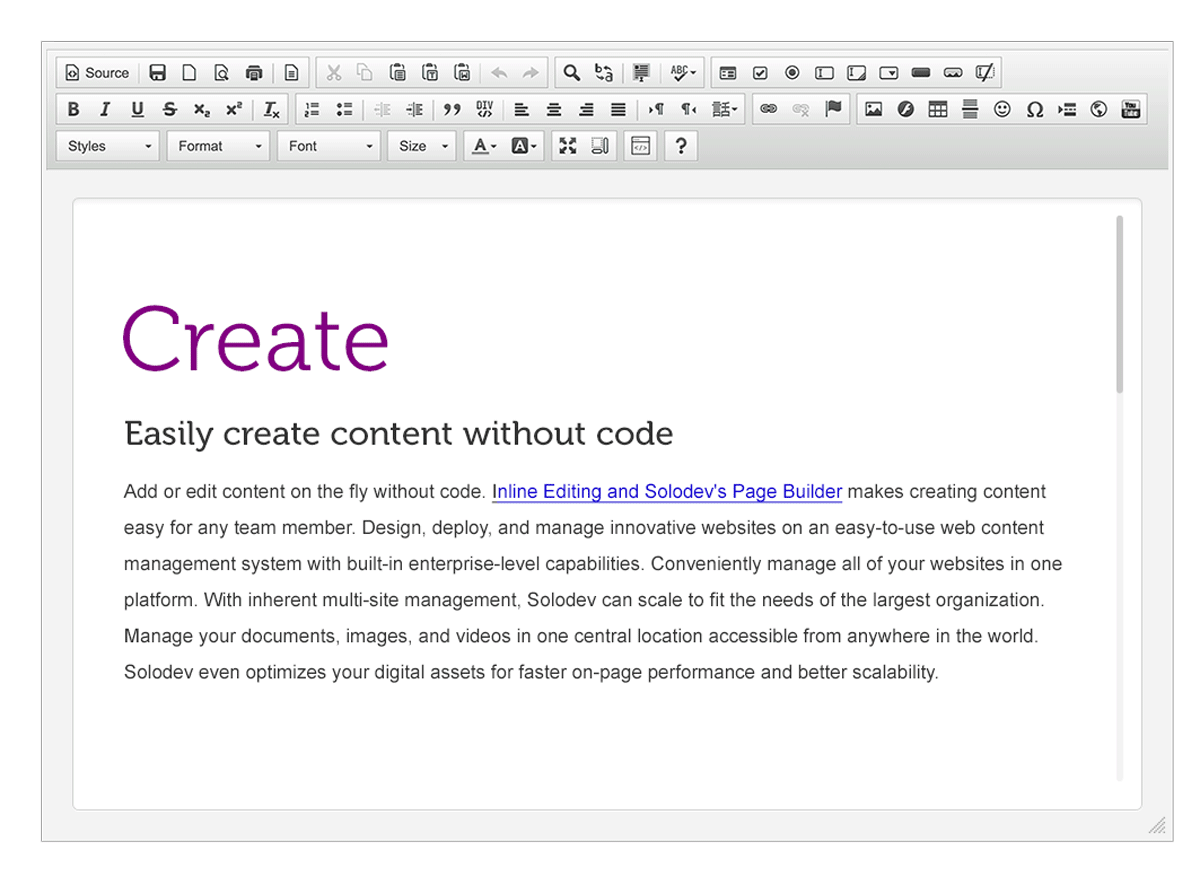The height and width of the screenshot is (876, 1200).
Task: Maximize the editor with the maximize icon
Action: click(568, 146)
